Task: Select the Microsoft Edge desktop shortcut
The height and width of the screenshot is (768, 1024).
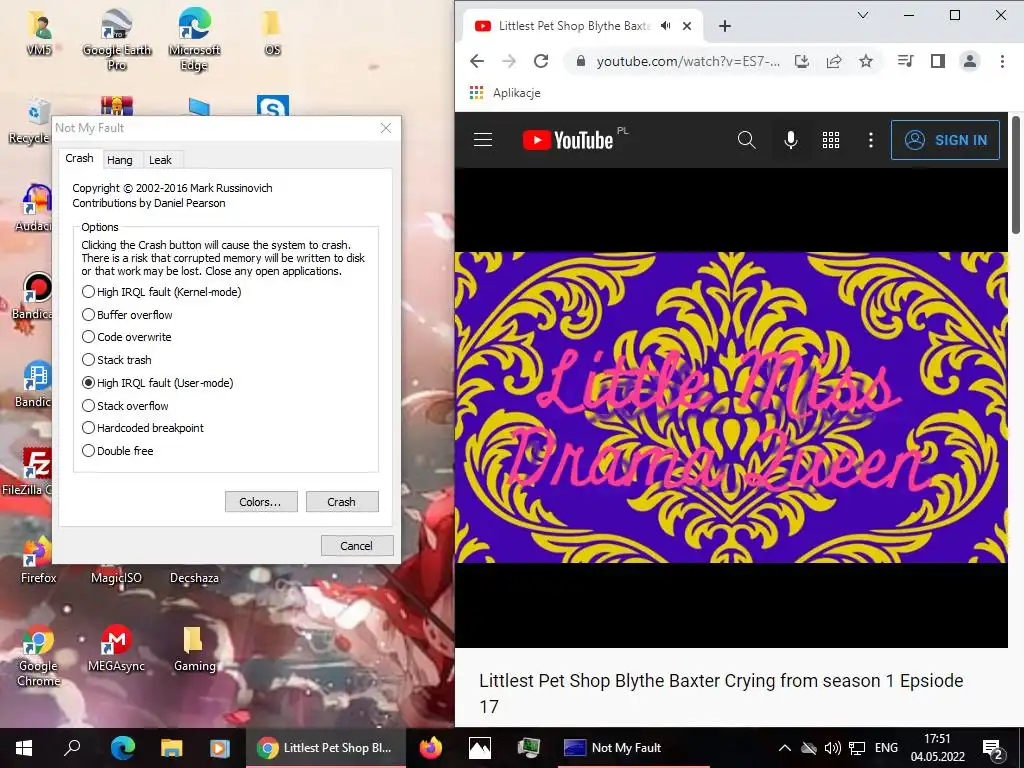Action: coord(194,39)
